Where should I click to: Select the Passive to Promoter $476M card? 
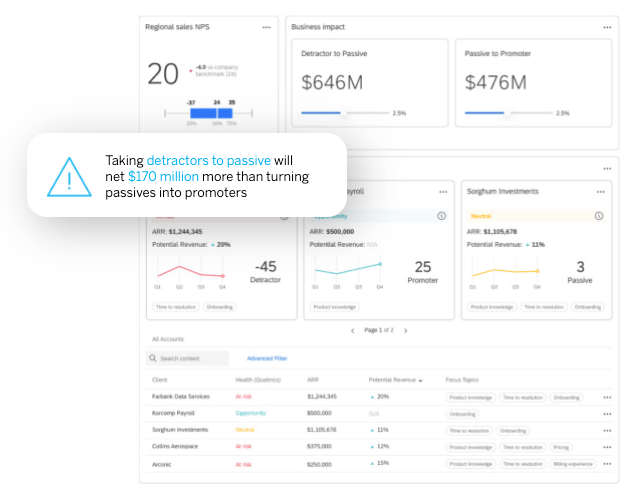pyautogui.click(x=533, y=83)
